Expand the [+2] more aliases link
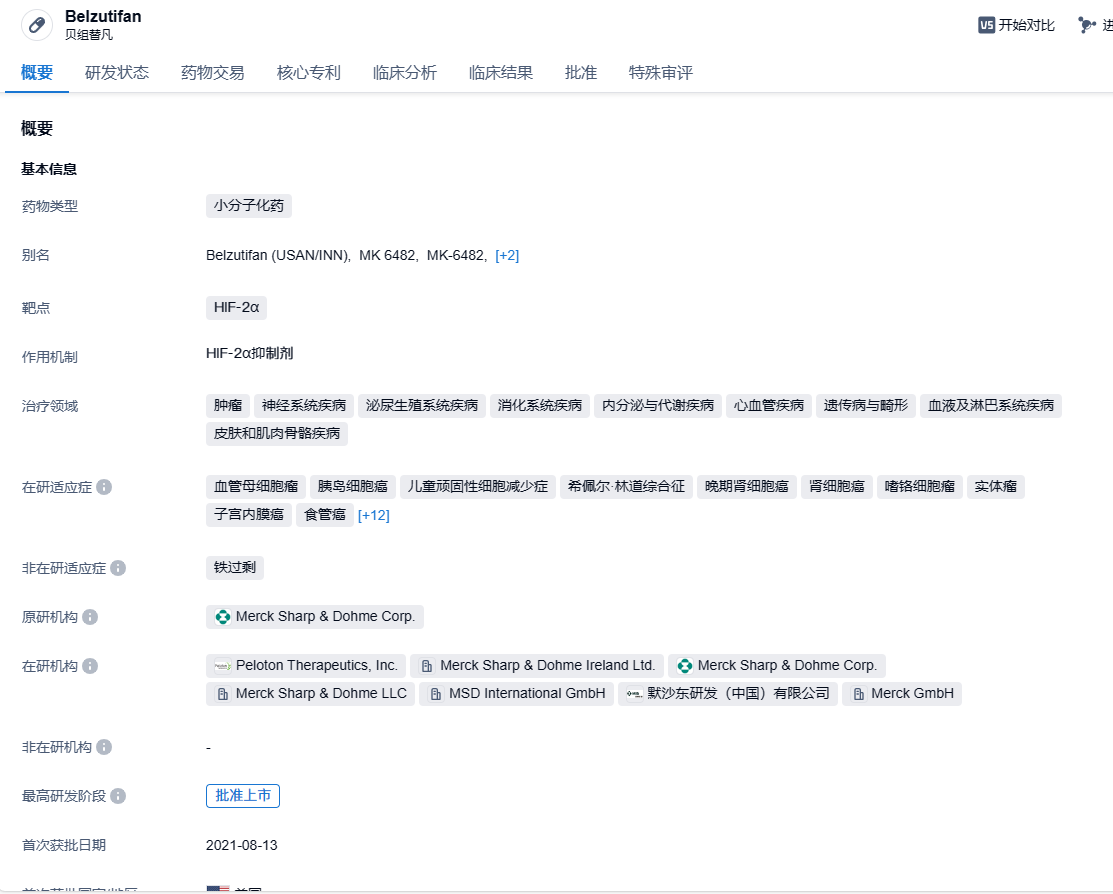This screenshot has width=1113, height=894. point(507,255)
